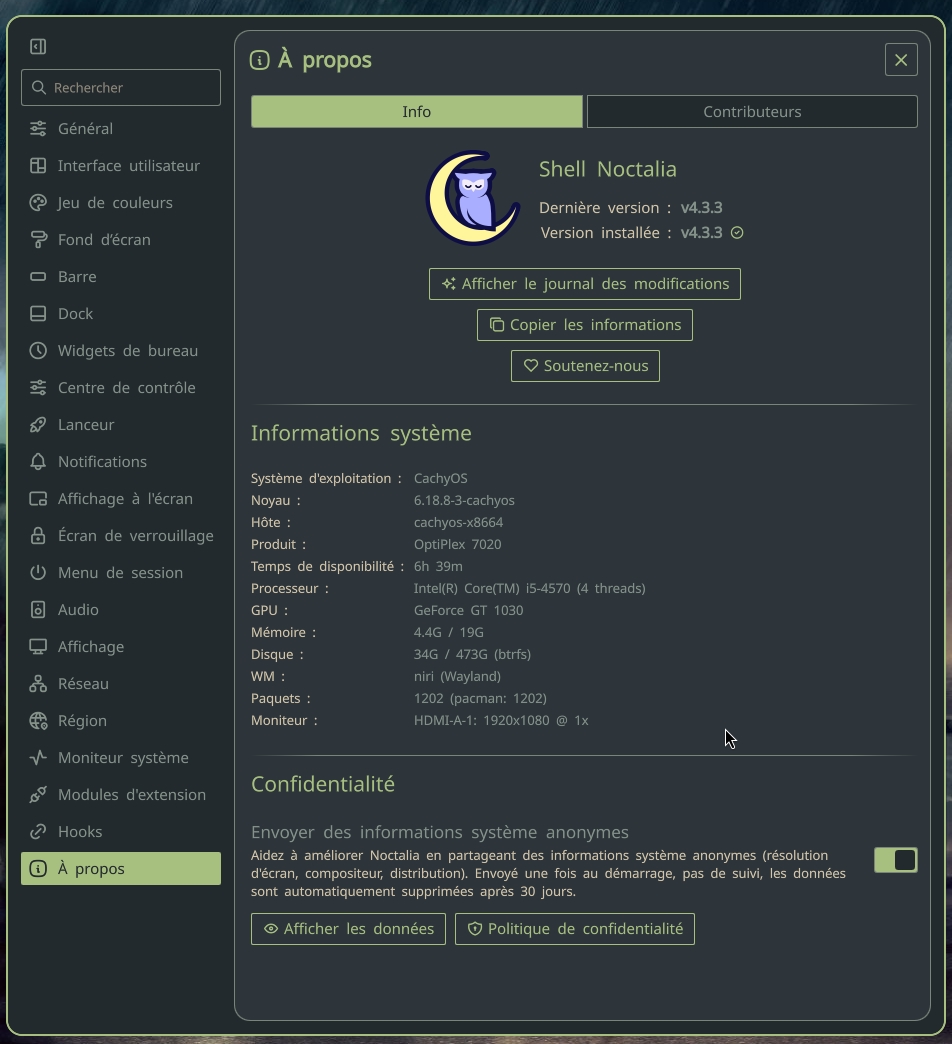952x1044 pixels.
Task: Focus the Rechercher search field
Action: (x=120, y=87)
